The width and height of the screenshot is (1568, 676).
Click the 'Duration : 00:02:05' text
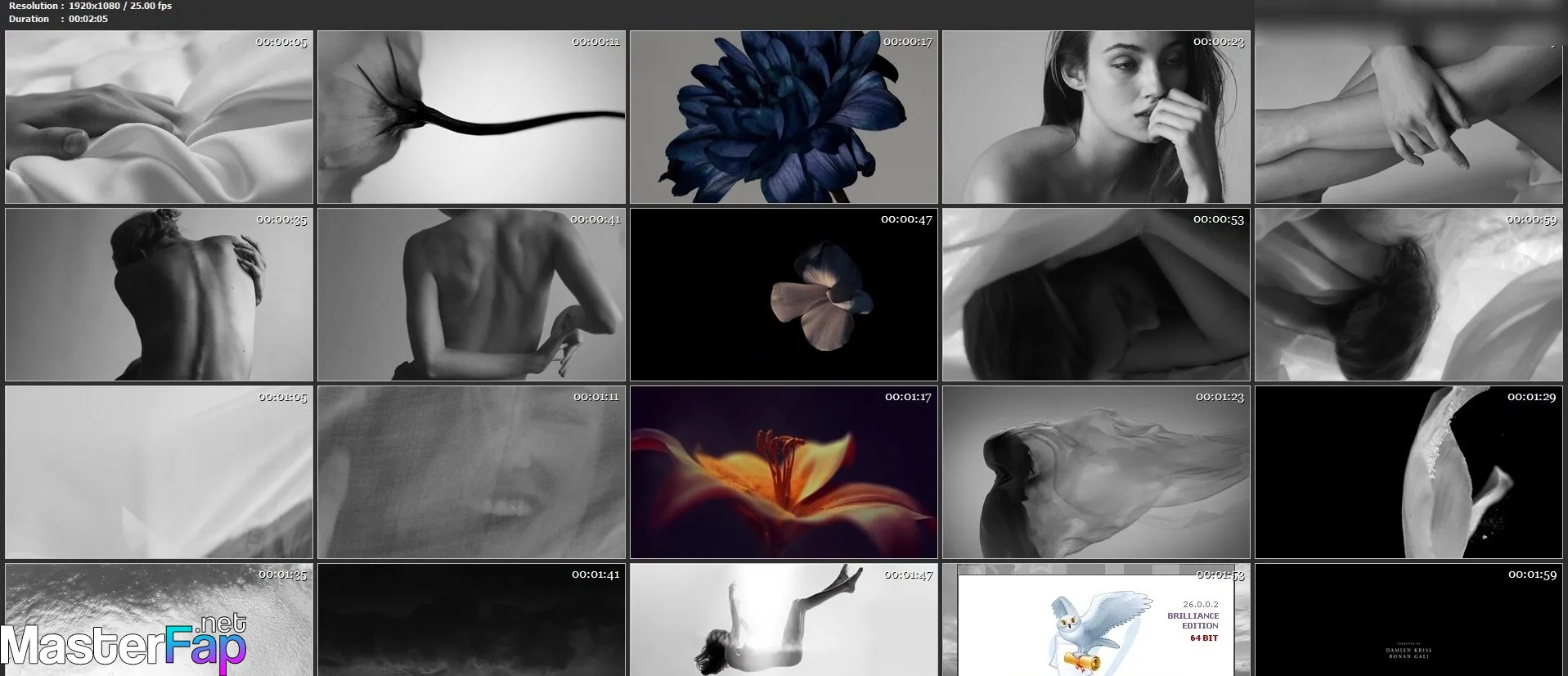click(x=58, y=19)
